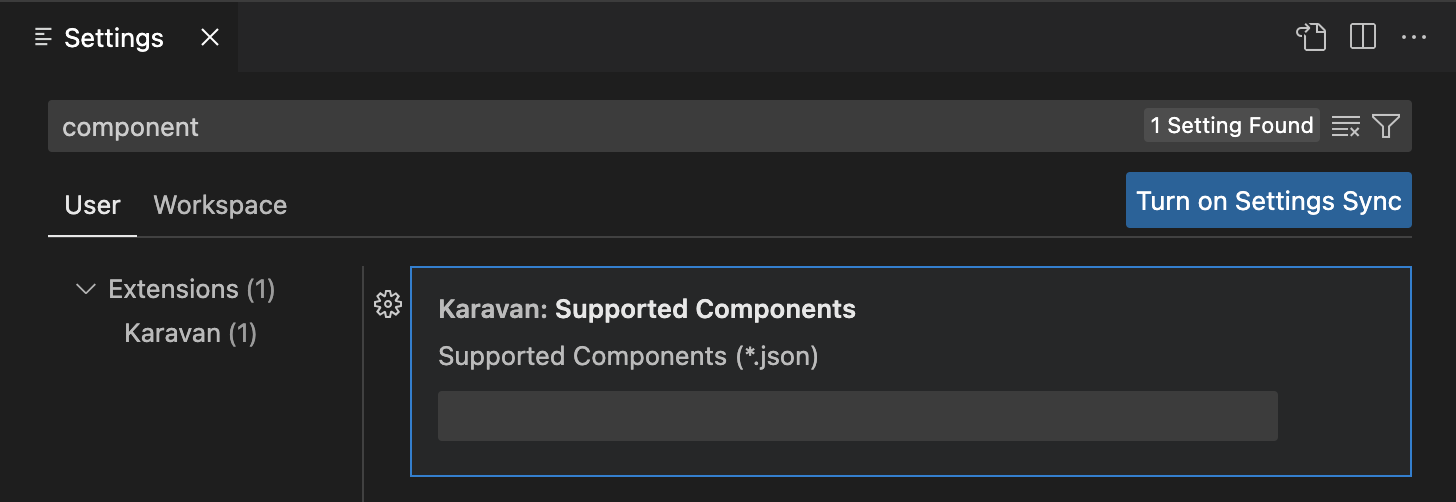Select Karavan (1) in the tree

(x=190, y=333)
